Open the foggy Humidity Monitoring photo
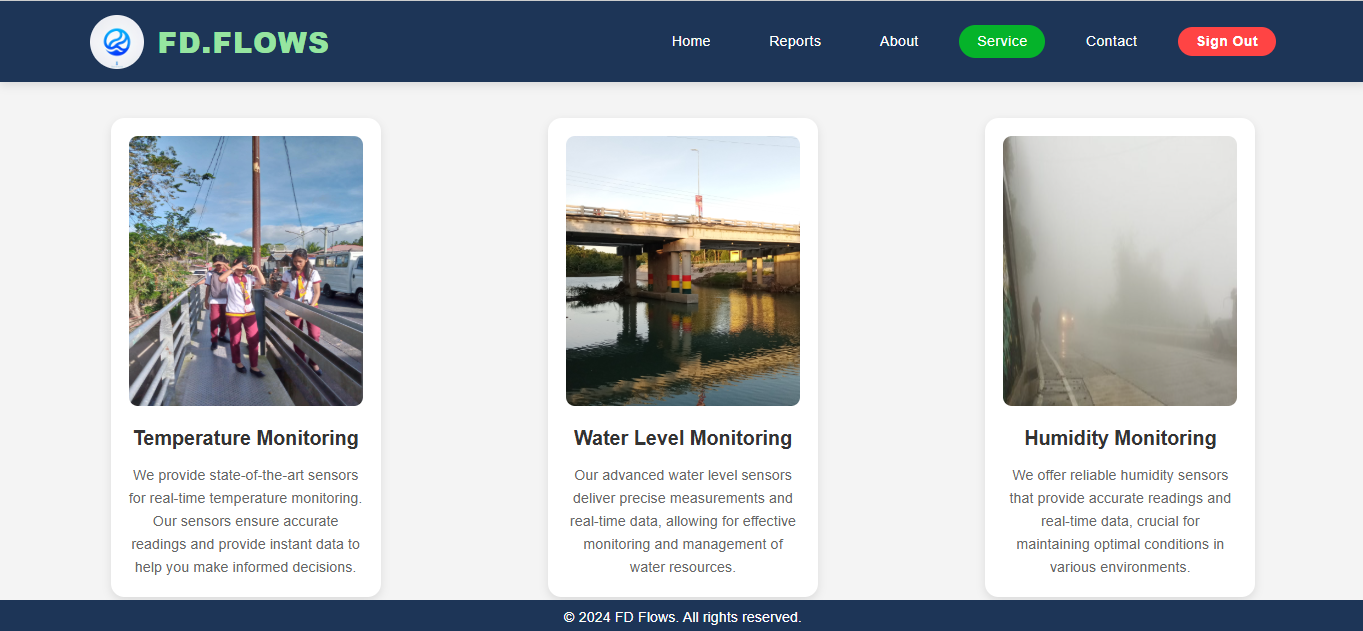The image size is (1363, 631). [x=1120, y=271]
